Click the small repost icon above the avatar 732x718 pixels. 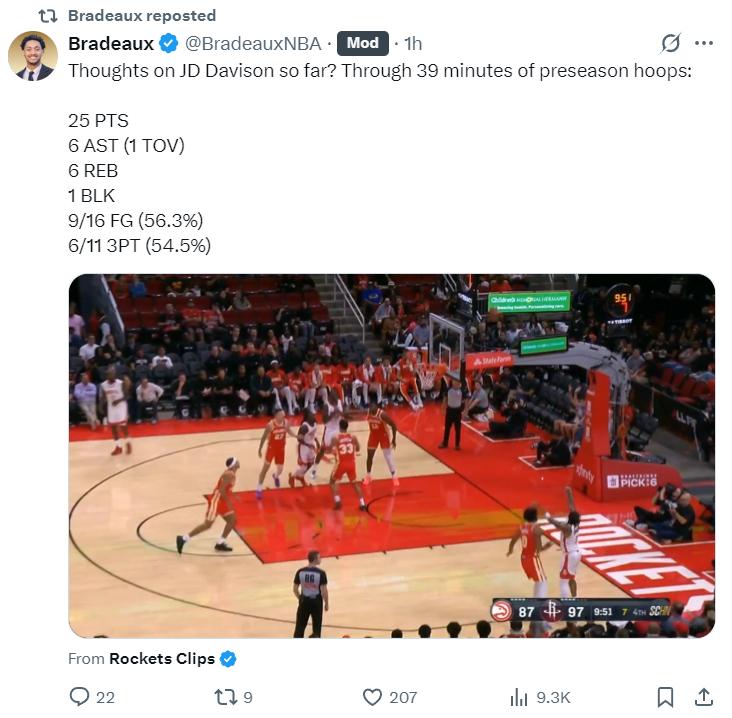48,16
